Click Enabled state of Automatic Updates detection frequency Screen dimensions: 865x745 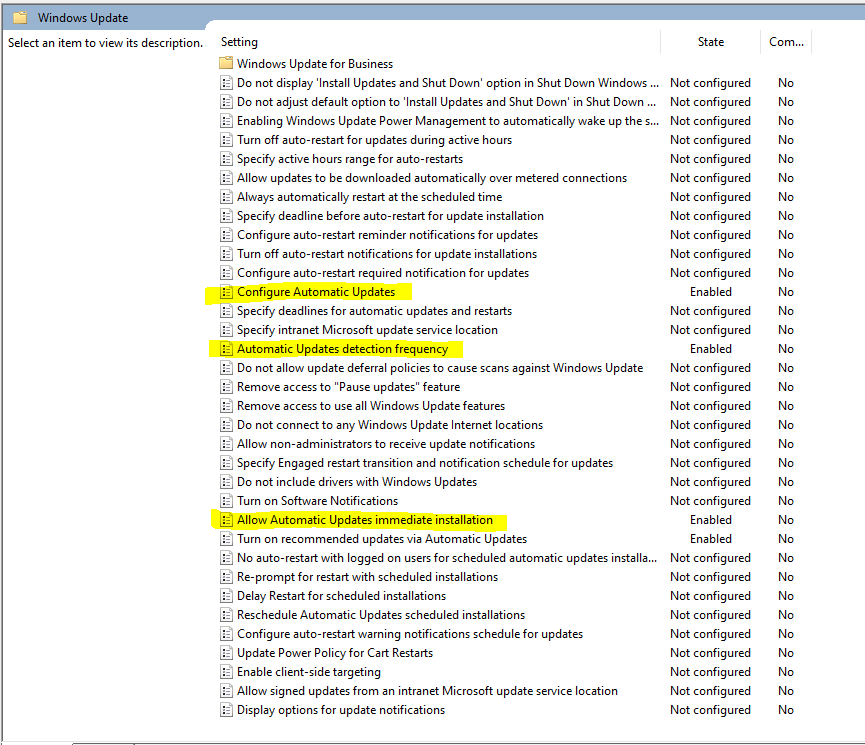pyautogui.click(x=711, y=349)
